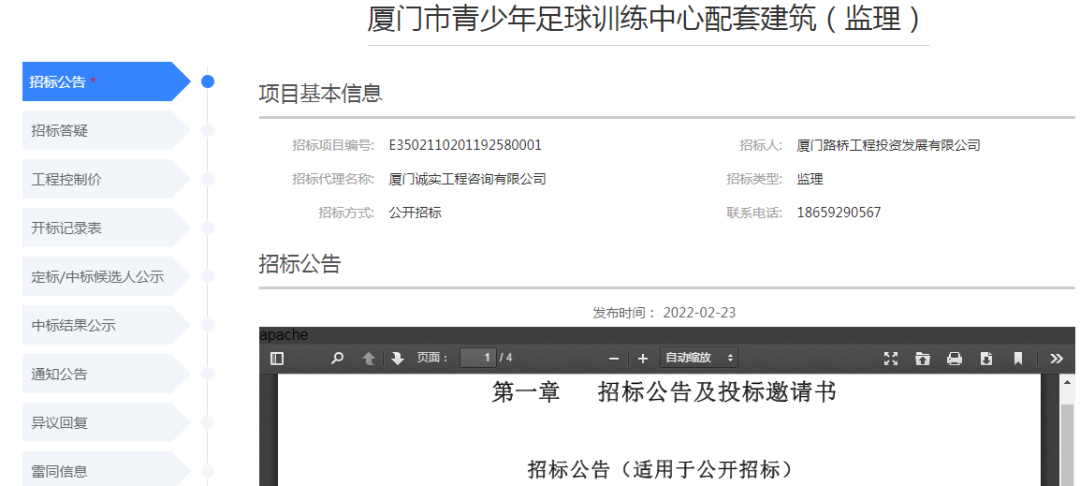
Task: Click the publish date 2022-02-23
Action: point(699,313)
